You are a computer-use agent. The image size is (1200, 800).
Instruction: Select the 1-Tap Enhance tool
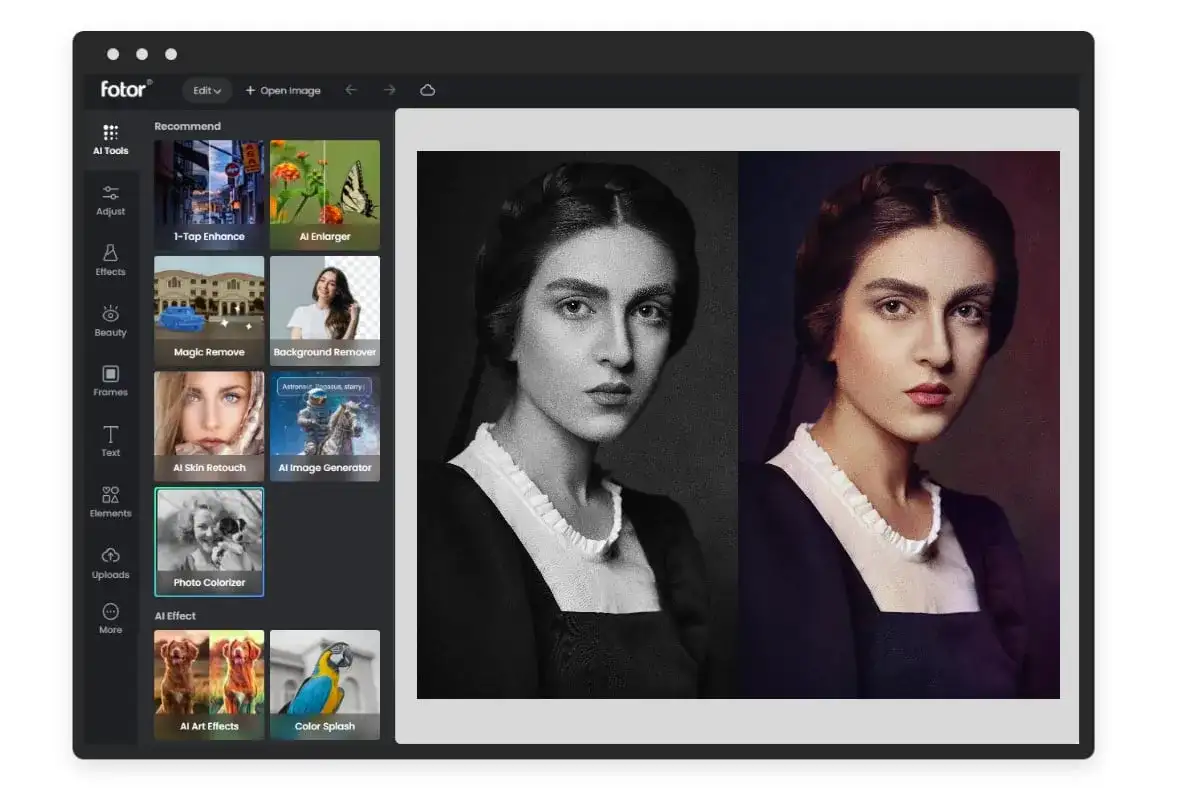pyautogui.click(x=209, y=195)
